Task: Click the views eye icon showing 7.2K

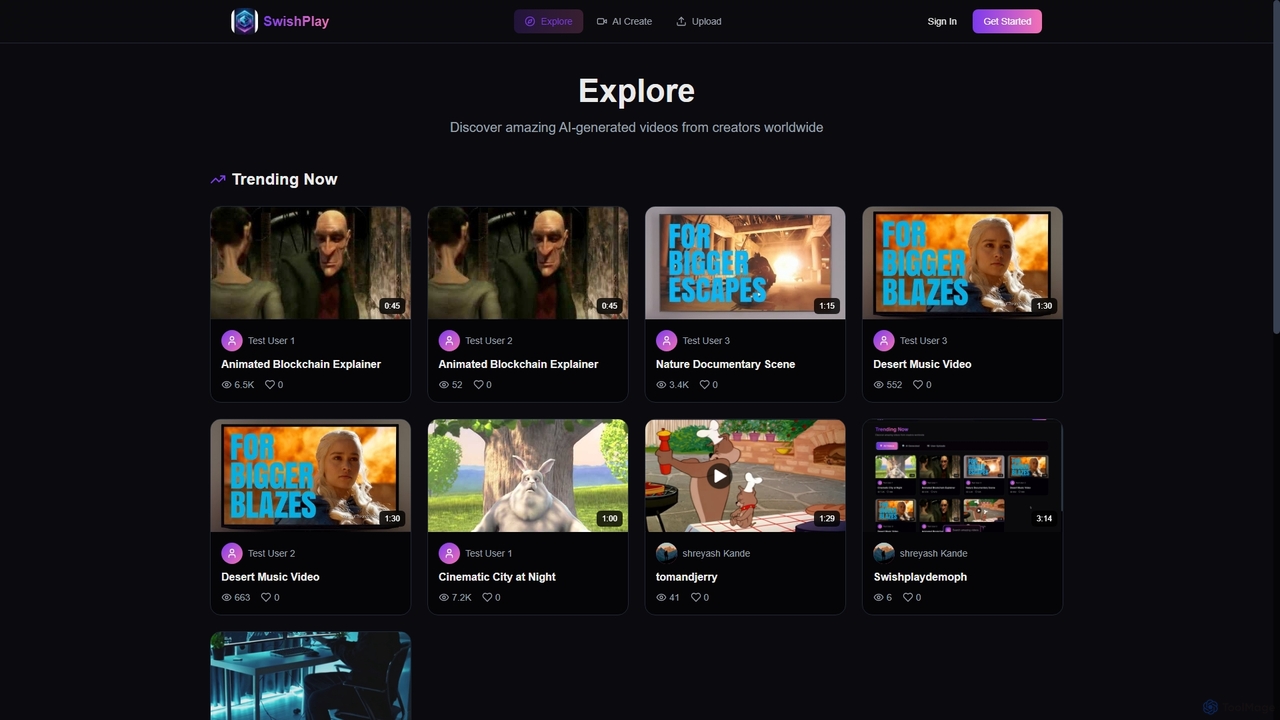Action: (x=444, y=598)
